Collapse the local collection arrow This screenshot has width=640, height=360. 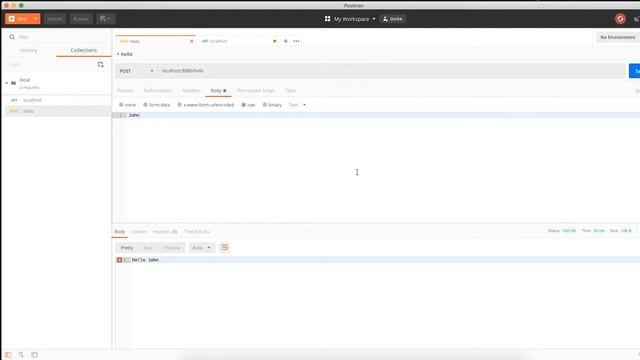(x=7, y=83)
